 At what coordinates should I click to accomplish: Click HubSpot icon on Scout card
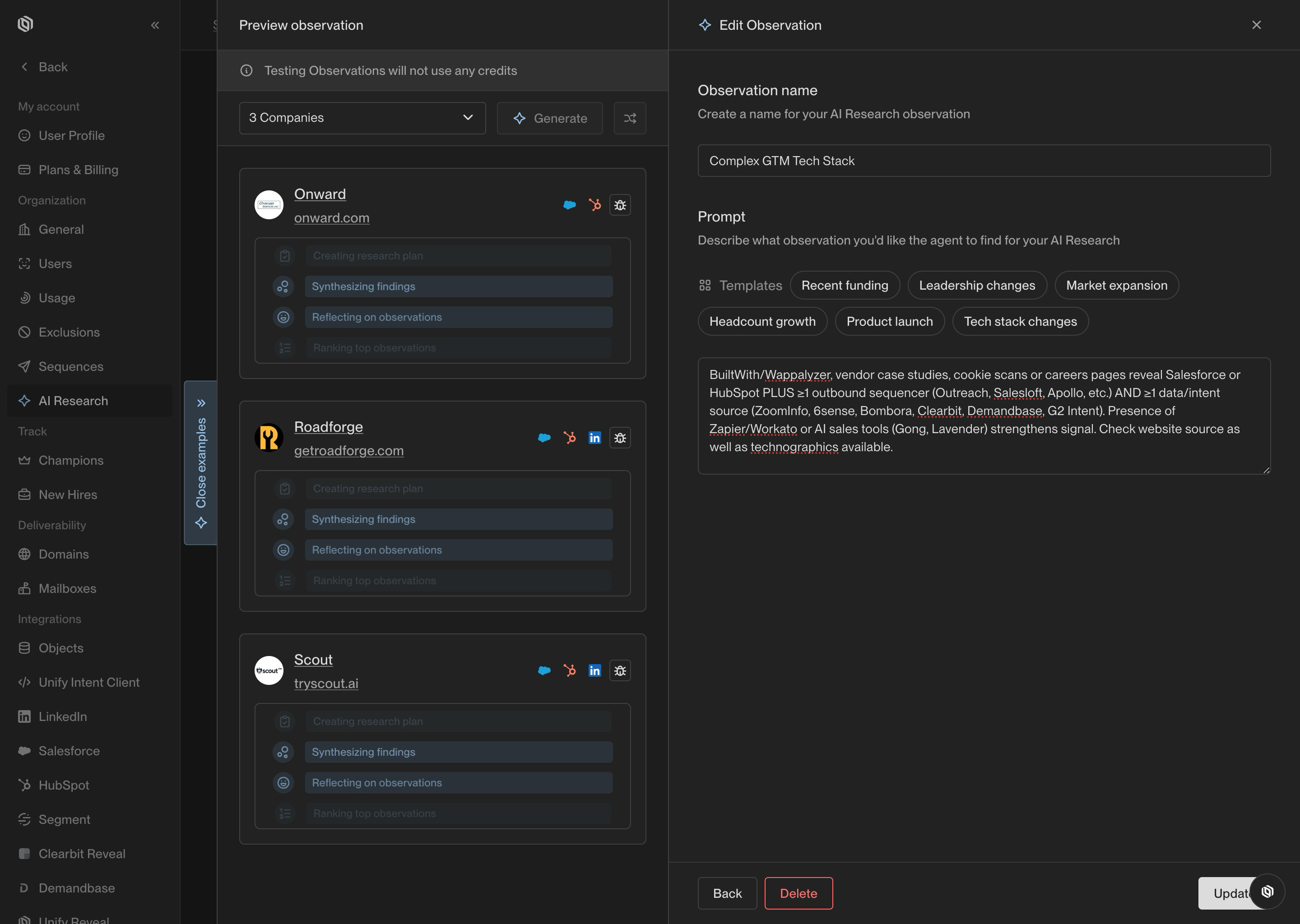(569, 670)
